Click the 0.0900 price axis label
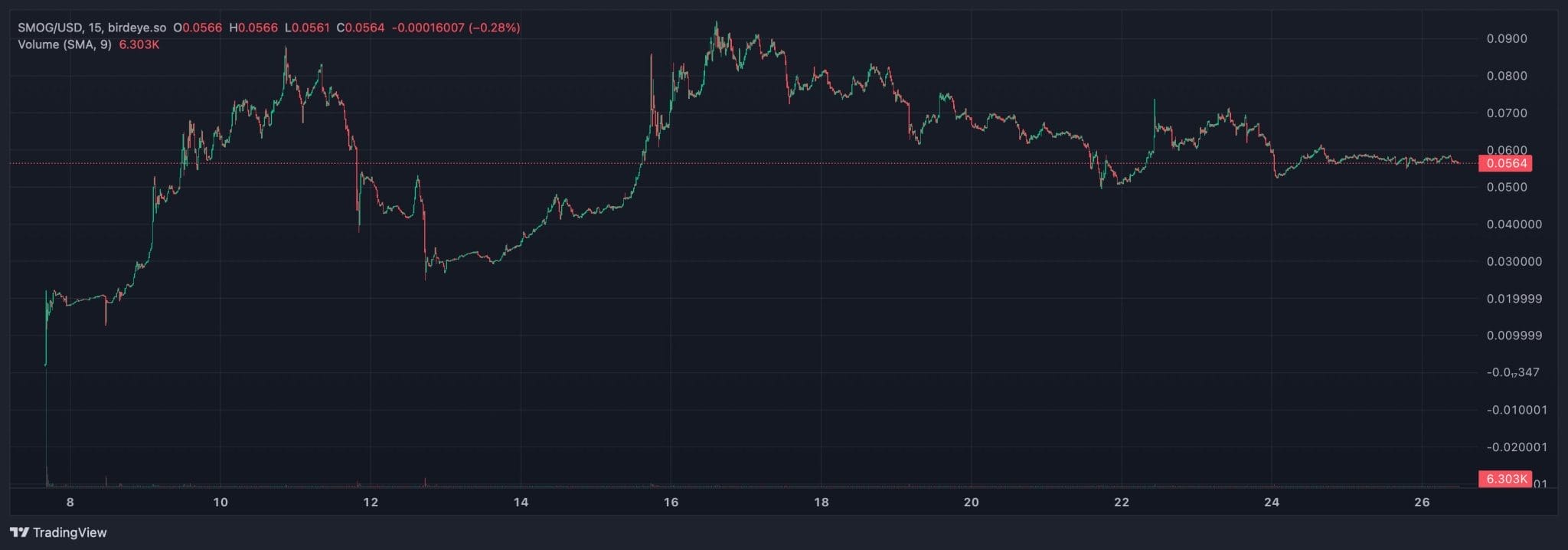This screenshot has height=550, width=1568. 1507,39
